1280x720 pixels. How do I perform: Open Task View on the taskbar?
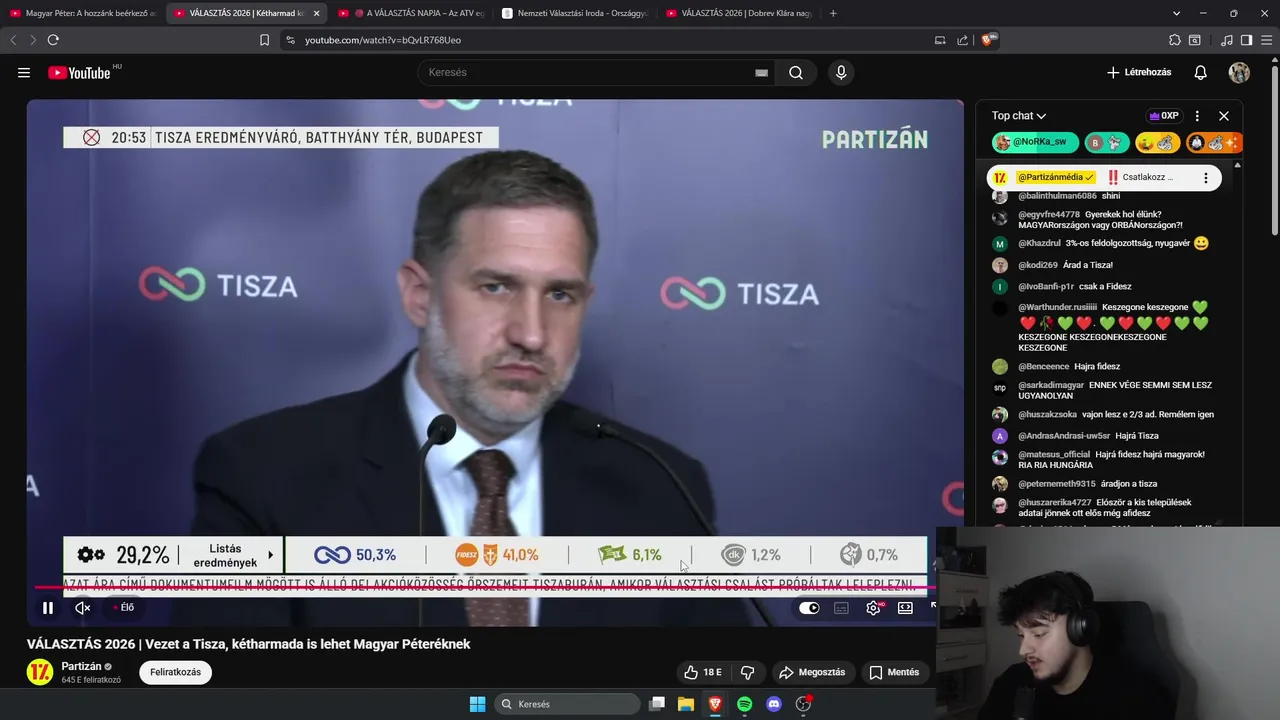tap(657, 704)
